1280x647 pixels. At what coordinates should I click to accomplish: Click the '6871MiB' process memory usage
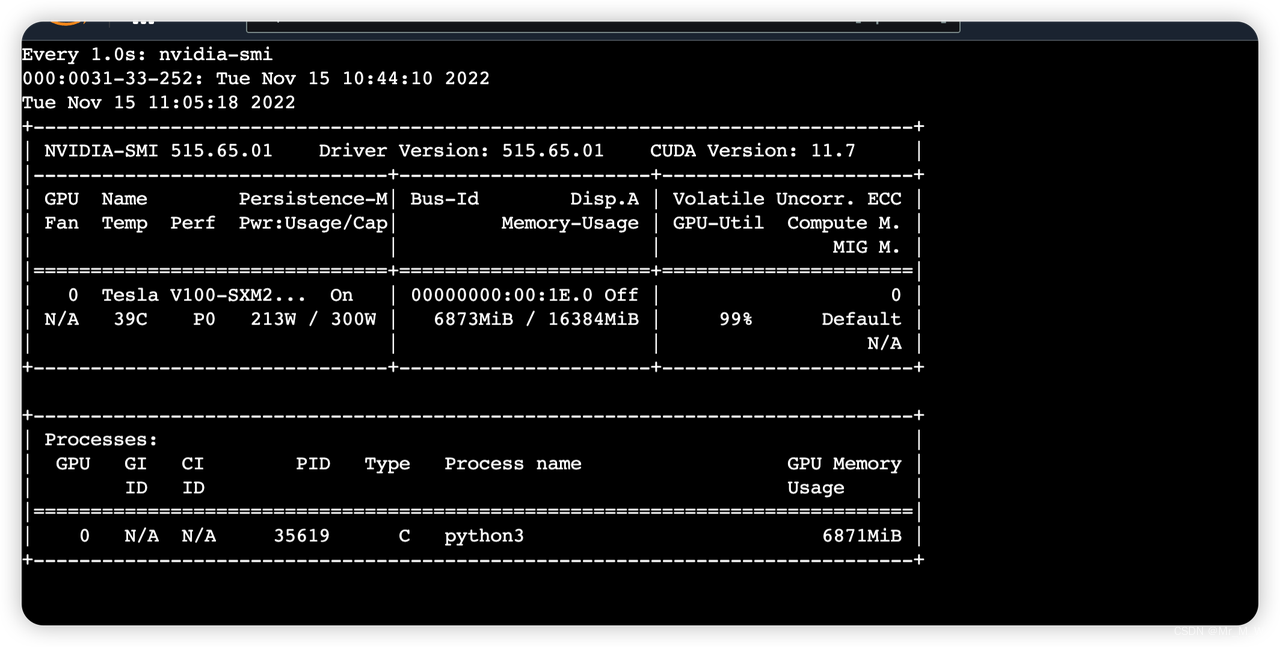[x=861, y=536]
